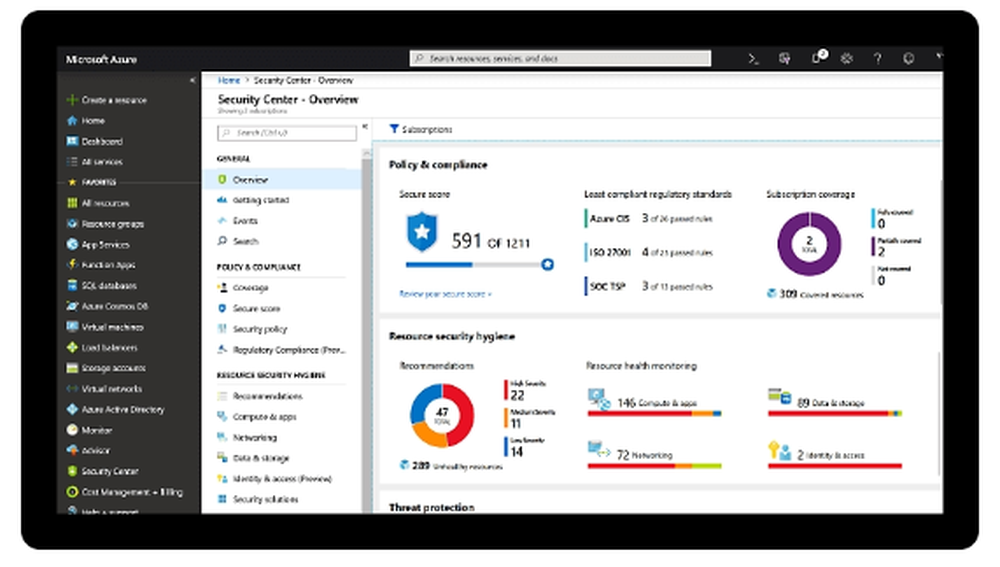Open Virtual machines in sidebar
Screen dimensions: 1000x567
coord(105,327)
